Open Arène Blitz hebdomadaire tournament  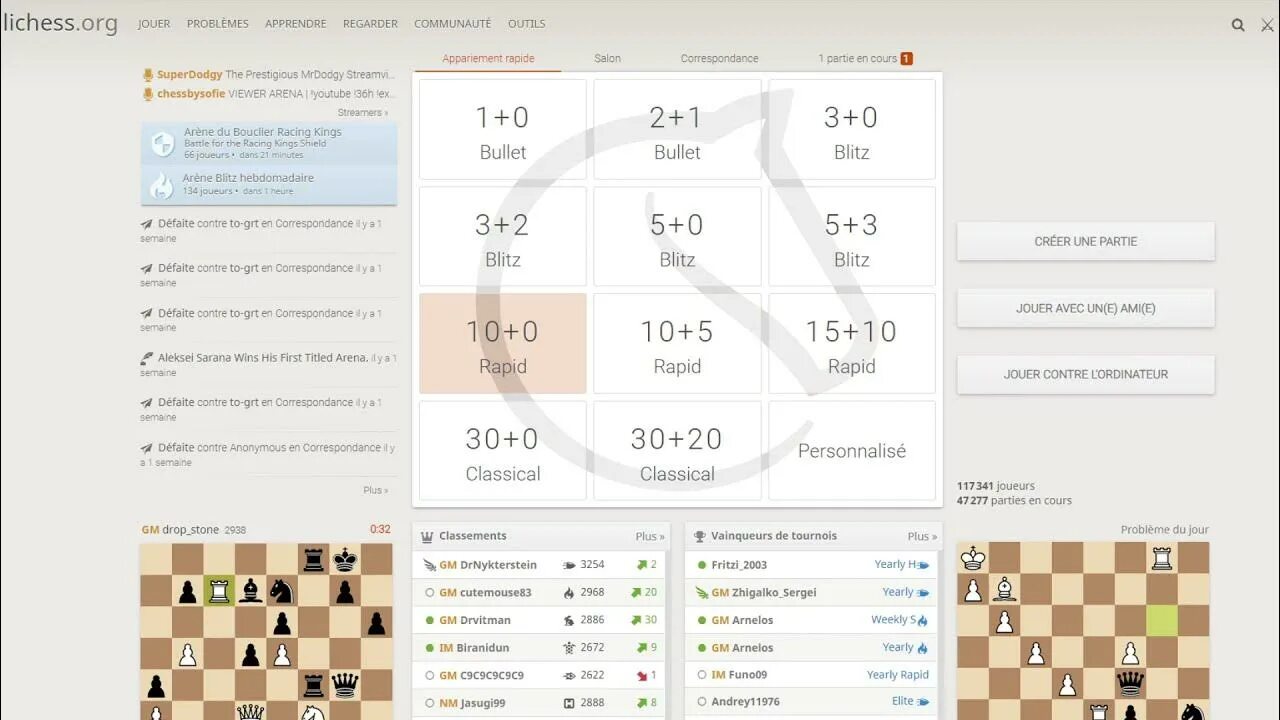[x=269, y=185]
